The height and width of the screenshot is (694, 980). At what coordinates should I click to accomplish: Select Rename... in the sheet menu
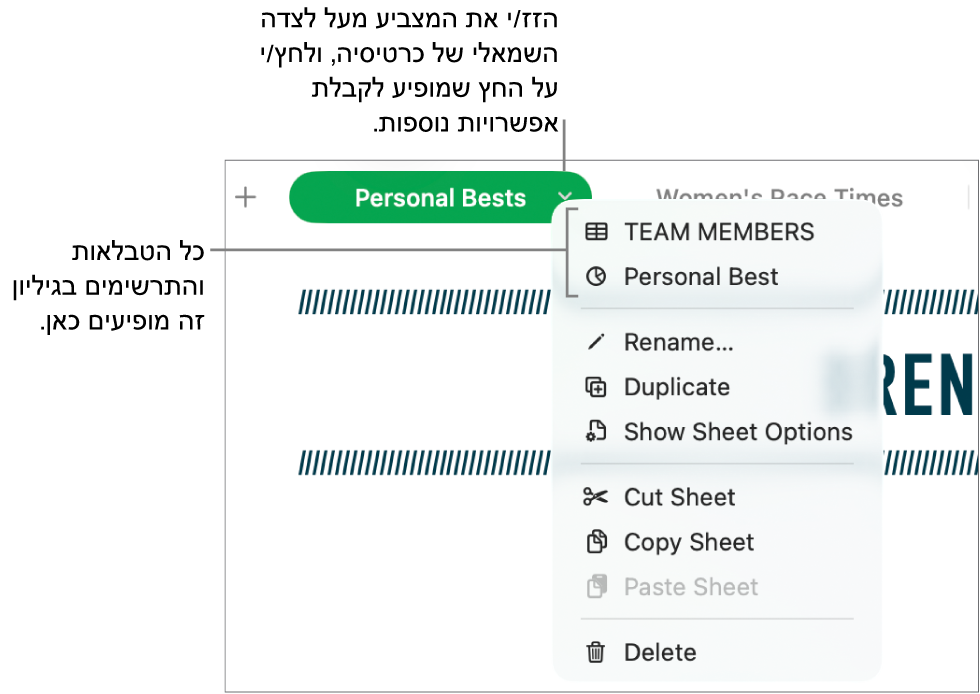coord(678,342)
